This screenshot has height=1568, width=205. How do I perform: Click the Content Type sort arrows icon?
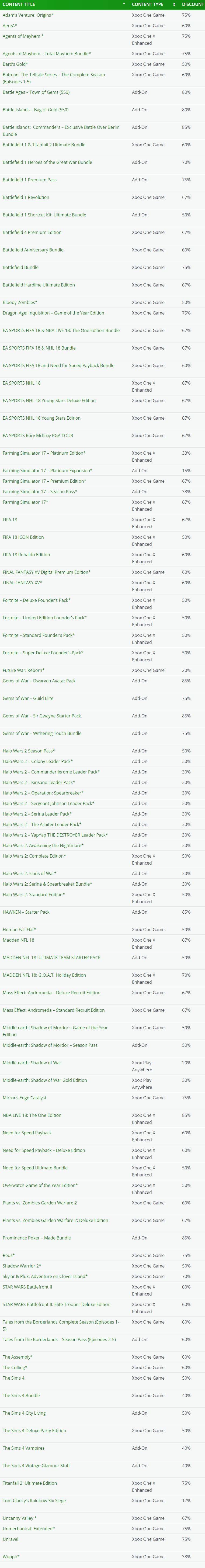tap(174, 4)
